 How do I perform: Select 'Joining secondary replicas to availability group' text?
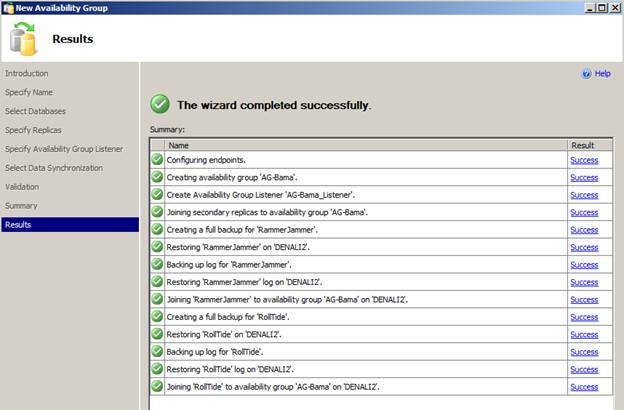[267, 213]
